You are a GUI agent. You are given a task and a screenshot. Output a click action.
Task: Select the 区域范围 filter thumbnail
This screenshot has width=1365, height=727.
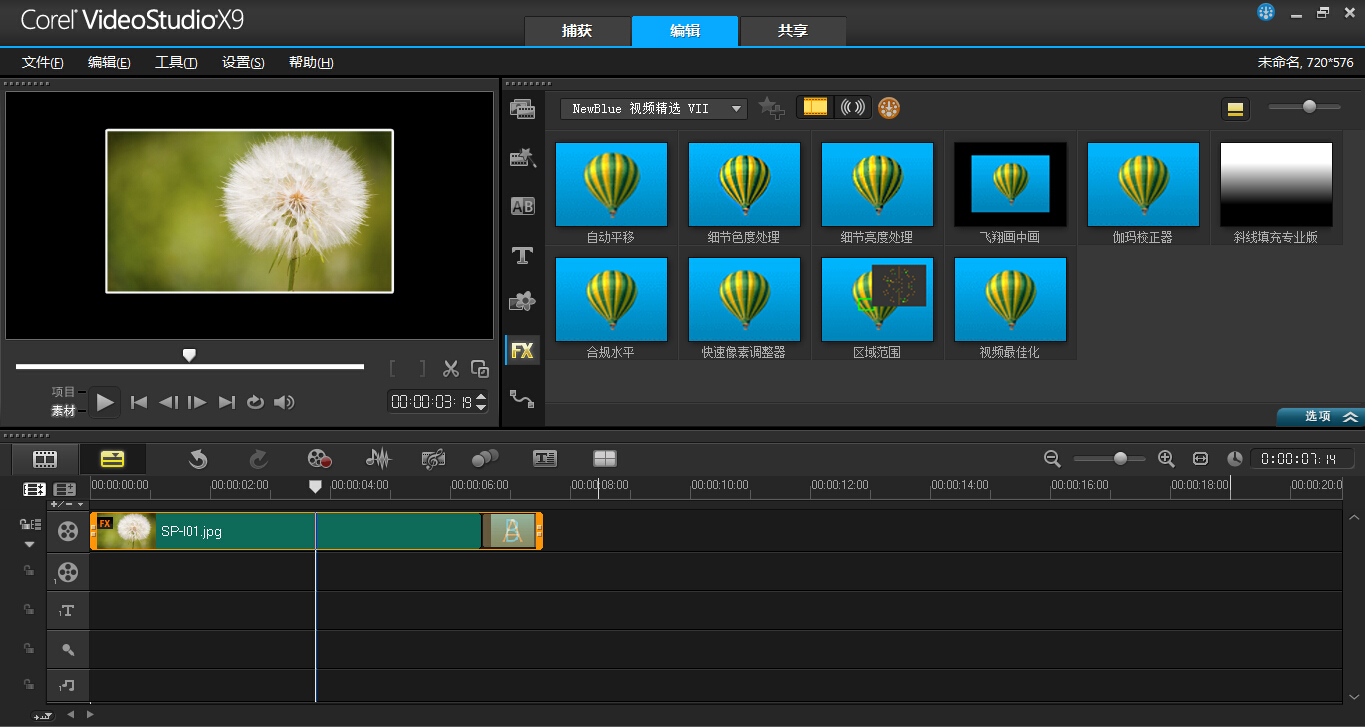(x=877, y=300)
